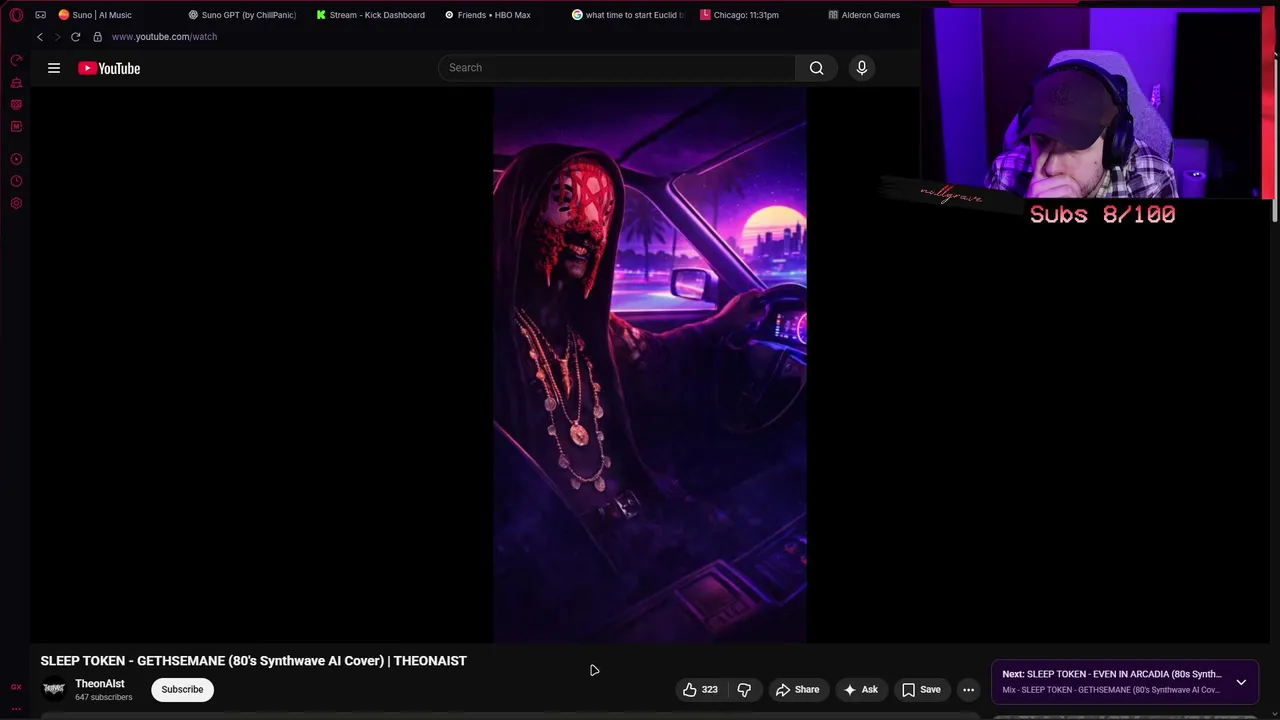Start voice search with microphone icon

862,68
